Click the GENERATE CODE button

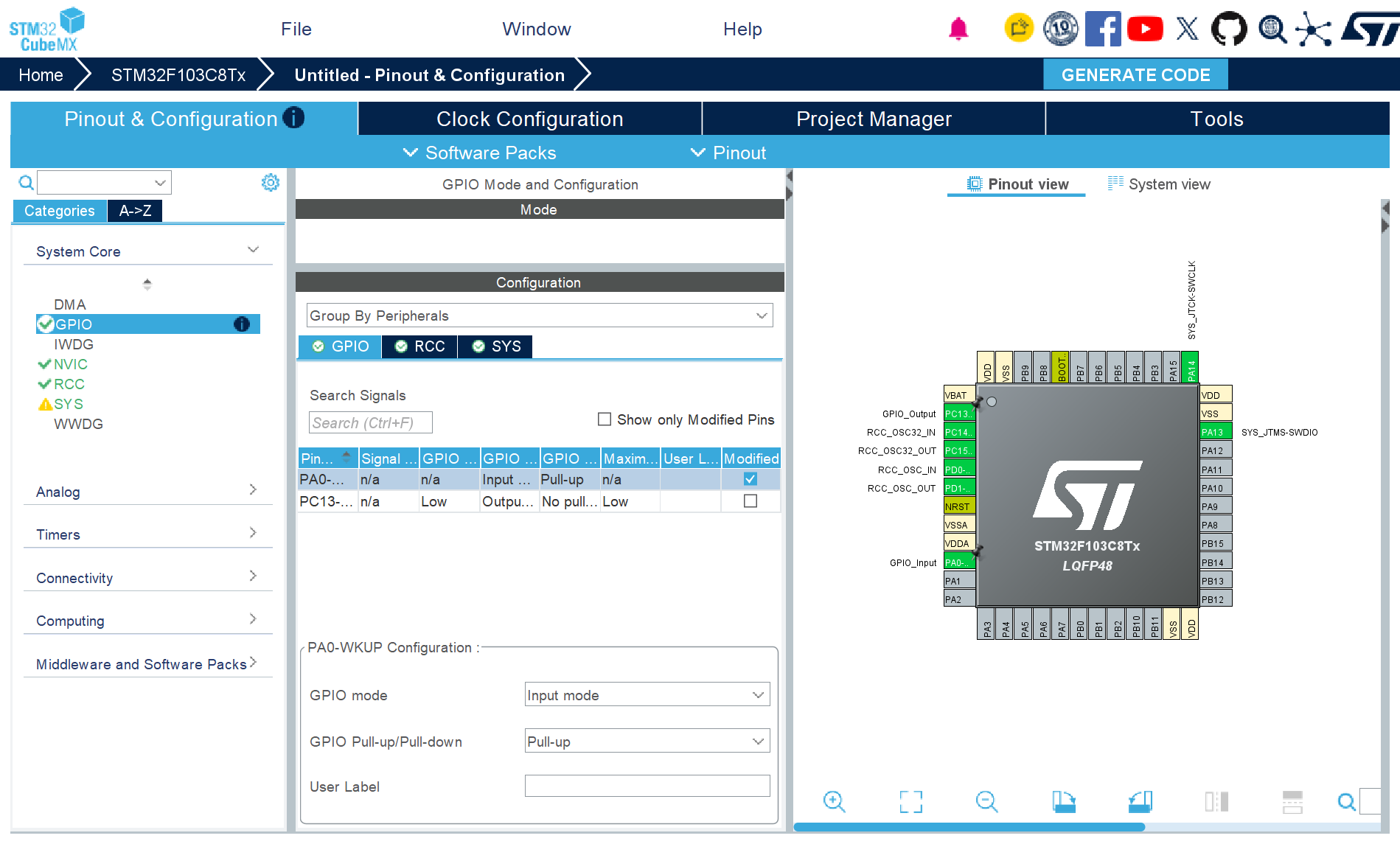[x=1135, y=74]
